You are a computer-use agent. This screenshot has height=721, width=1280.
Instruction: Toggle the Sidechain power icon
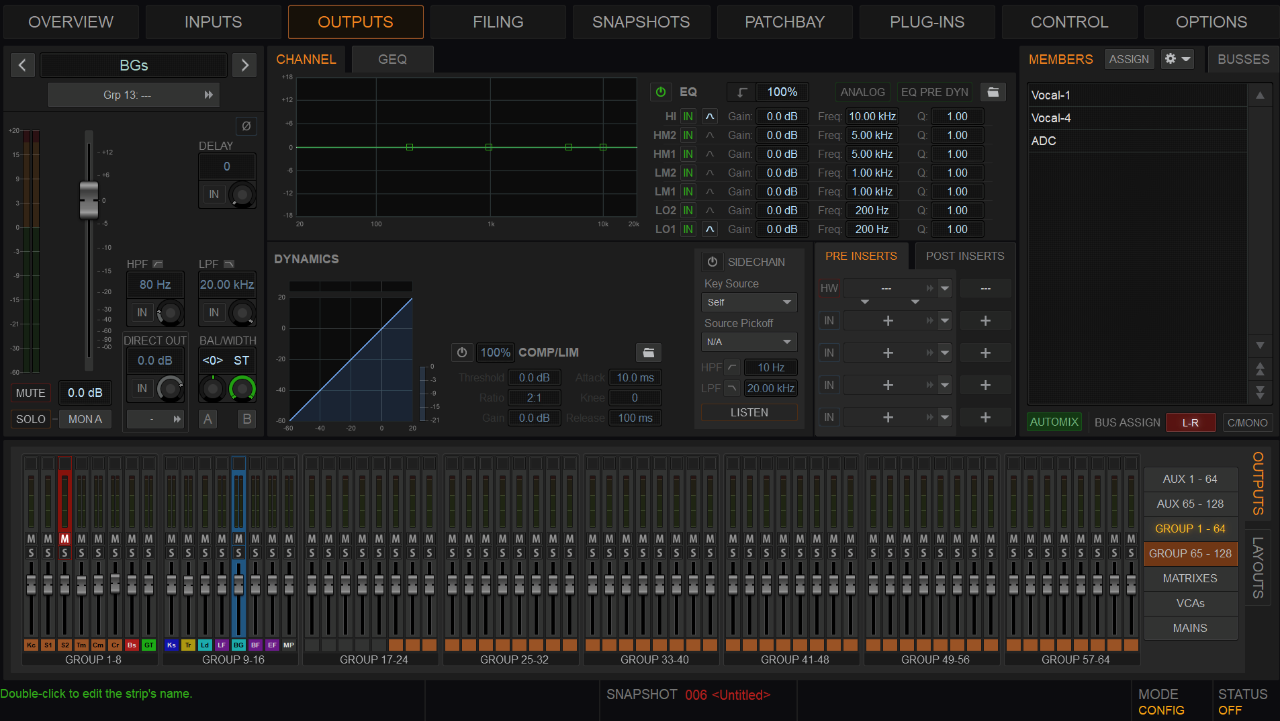712,262
